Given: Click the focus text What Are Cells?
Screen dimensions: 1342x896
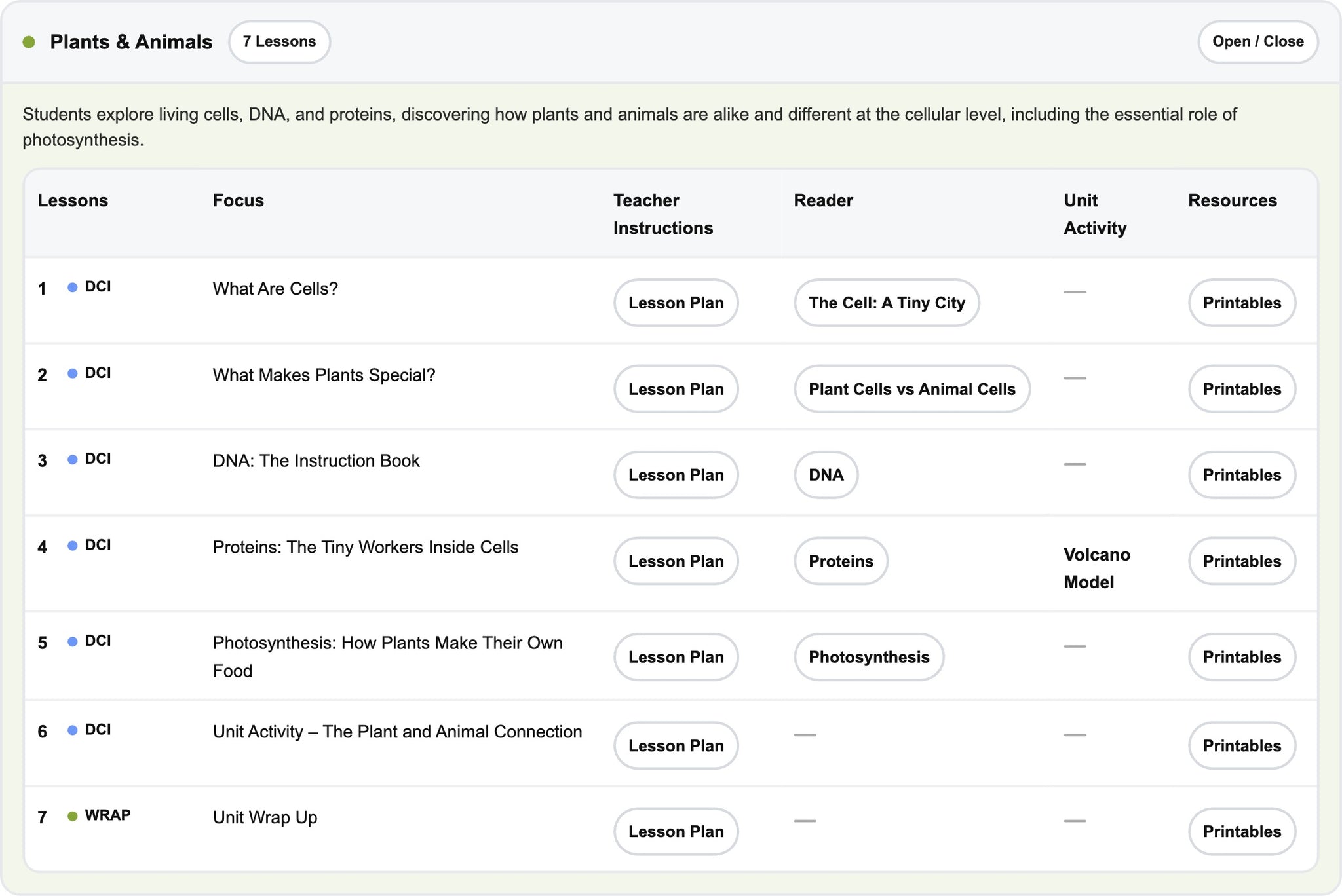Looking at the screenshot, I should (x=275, y=289).
